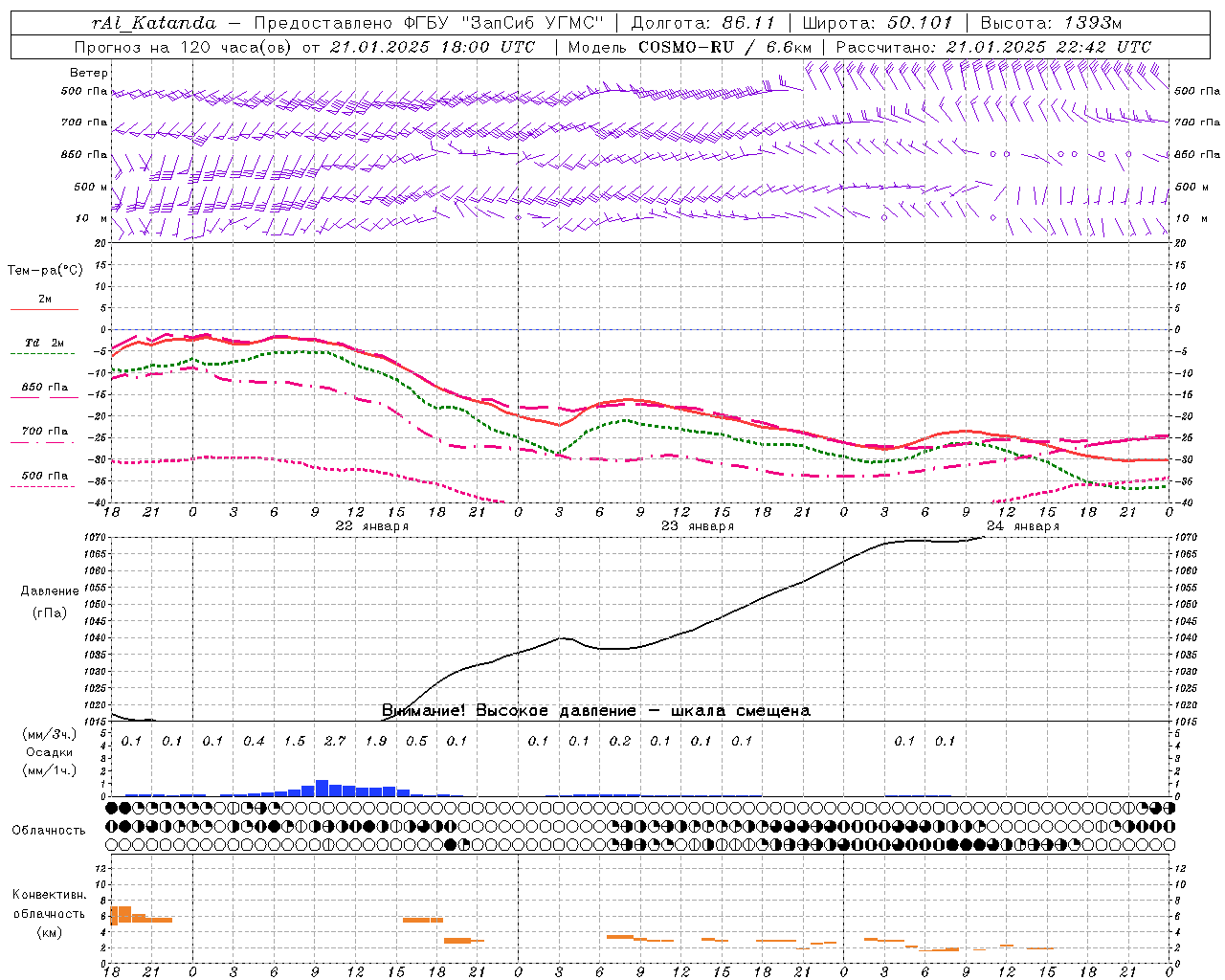The image size is (1225, 980).
Task: Click the Td 2м legend label
Action: [x=45, y=343]
